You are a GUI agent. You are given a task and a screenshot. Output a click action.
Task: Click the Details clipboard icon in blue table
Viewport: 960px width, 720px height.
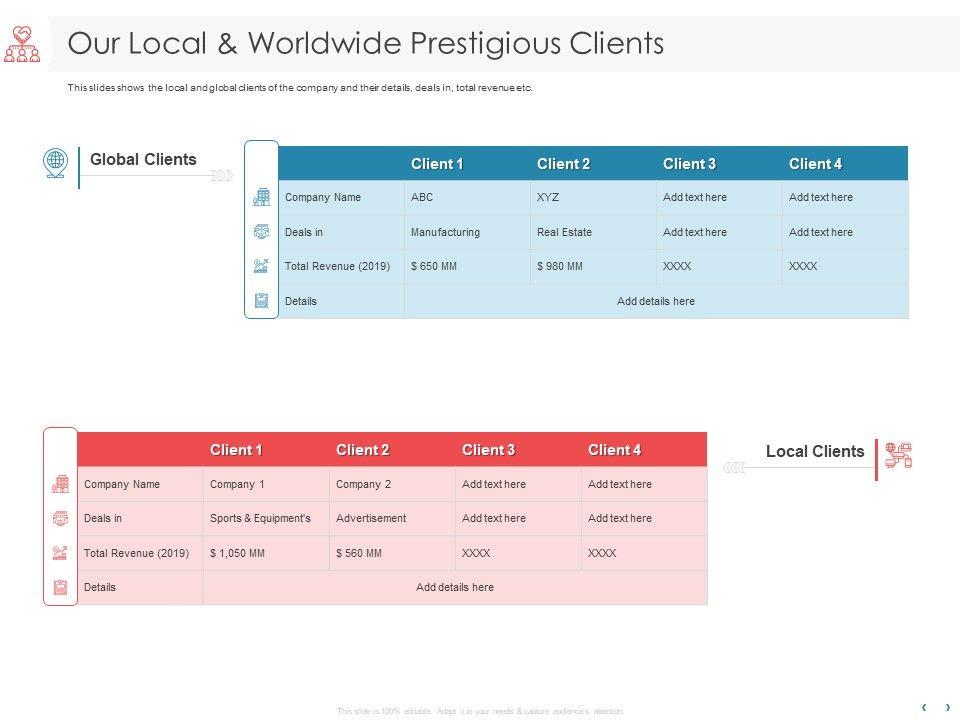(x=261, y=301)
